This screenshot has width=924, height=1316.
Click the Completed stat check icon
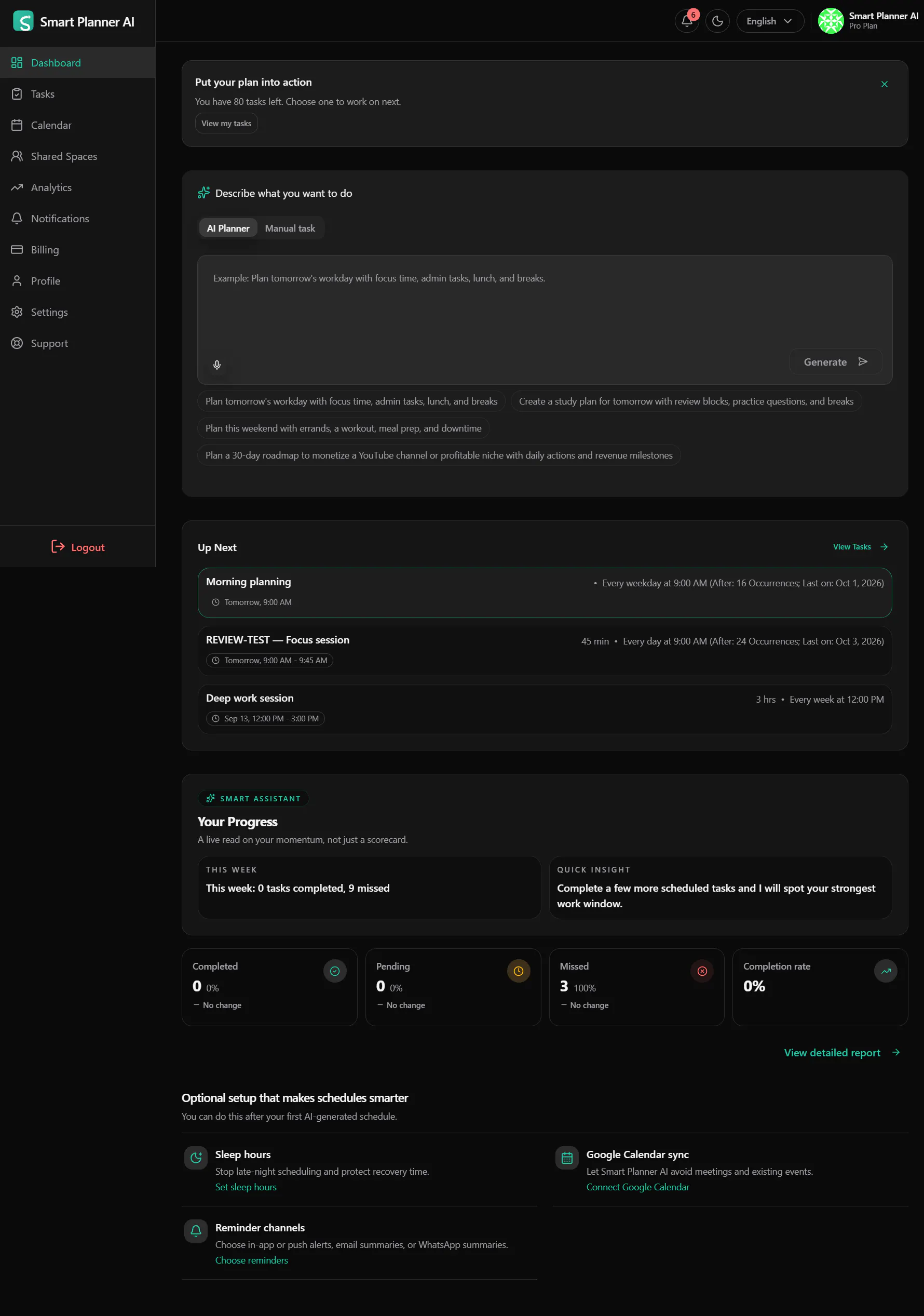coord(334,971)
